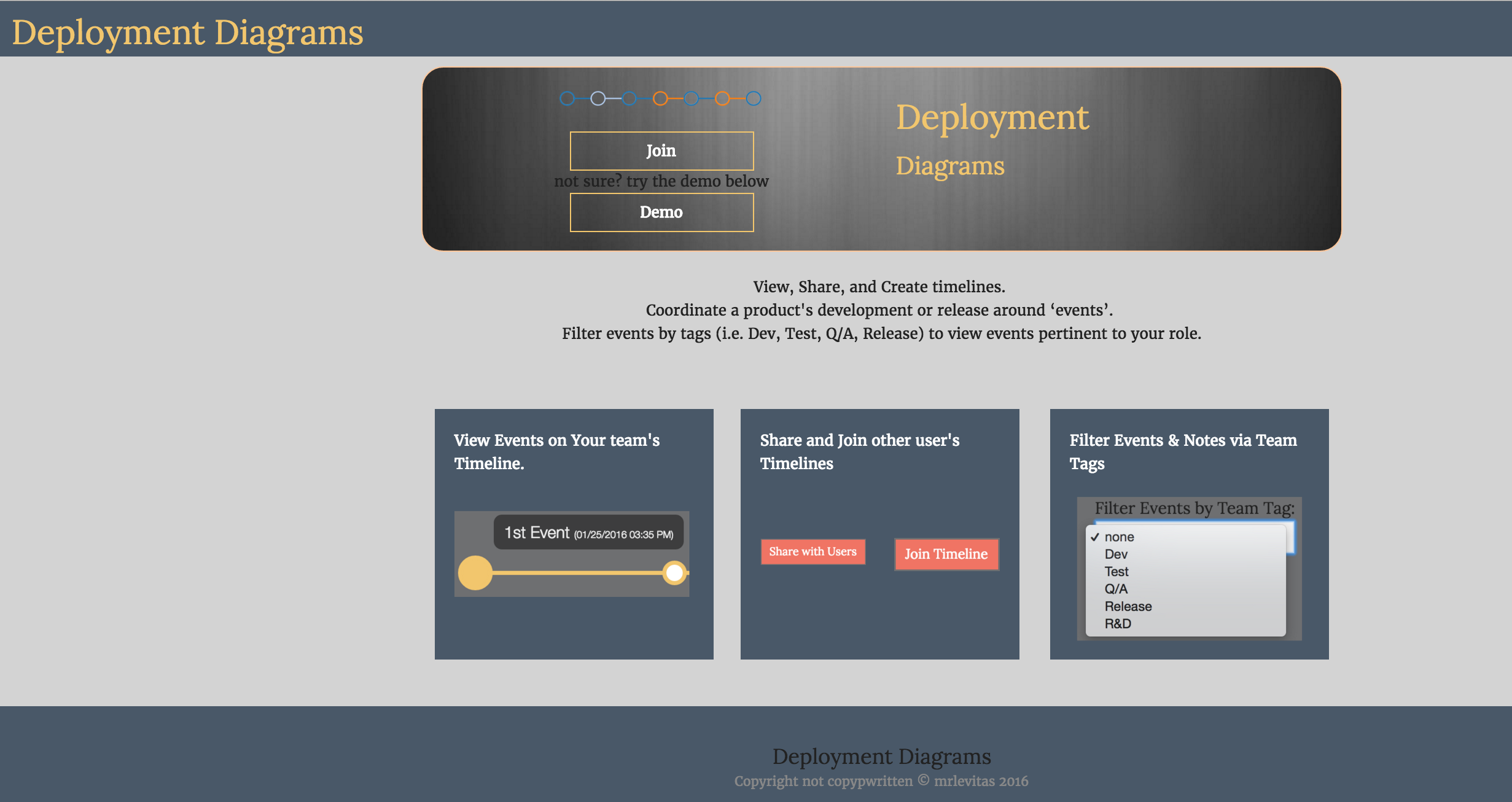Click the first orange circle in timeline graphic
The height and width of the screenshot is (802, 1512).
660,98
